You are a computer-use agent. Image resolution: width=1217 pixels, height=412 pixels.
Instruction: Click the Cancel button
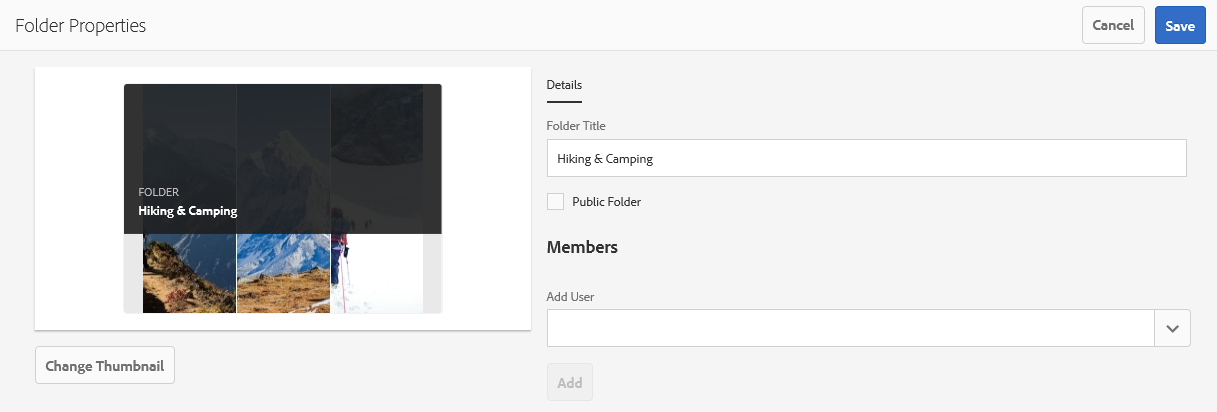point(1112,25)
